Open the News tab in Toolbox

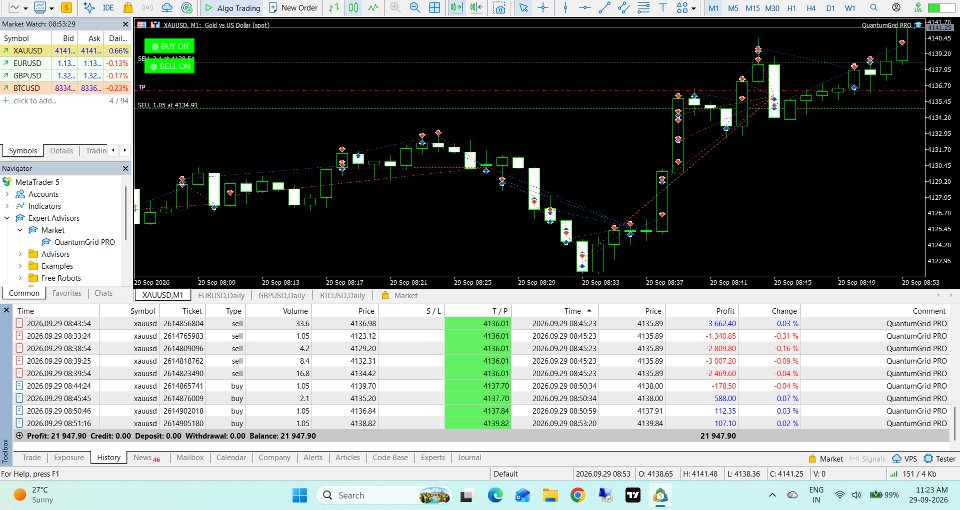[146, 457]
